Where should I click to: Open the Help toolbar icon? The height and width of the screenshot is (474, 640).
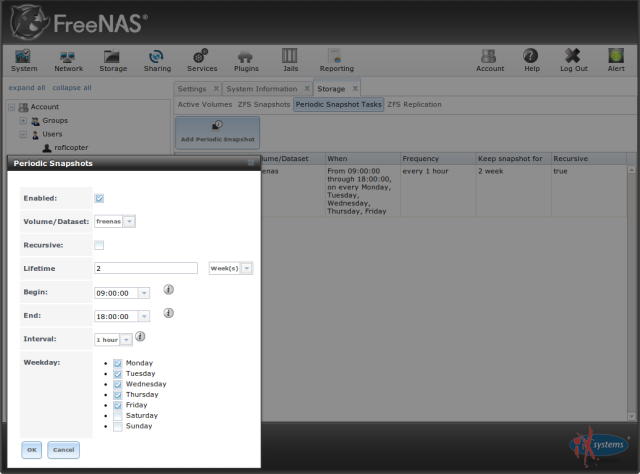click(531, 60)
